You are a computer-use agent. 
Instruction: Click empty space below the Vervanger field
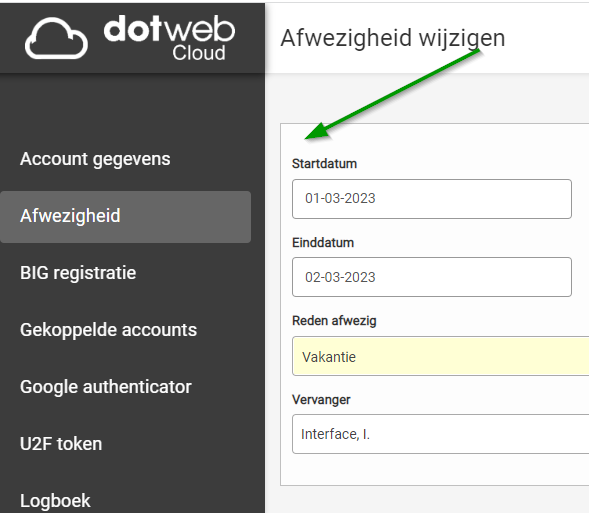pyautogui.click(x=432, y=469)
